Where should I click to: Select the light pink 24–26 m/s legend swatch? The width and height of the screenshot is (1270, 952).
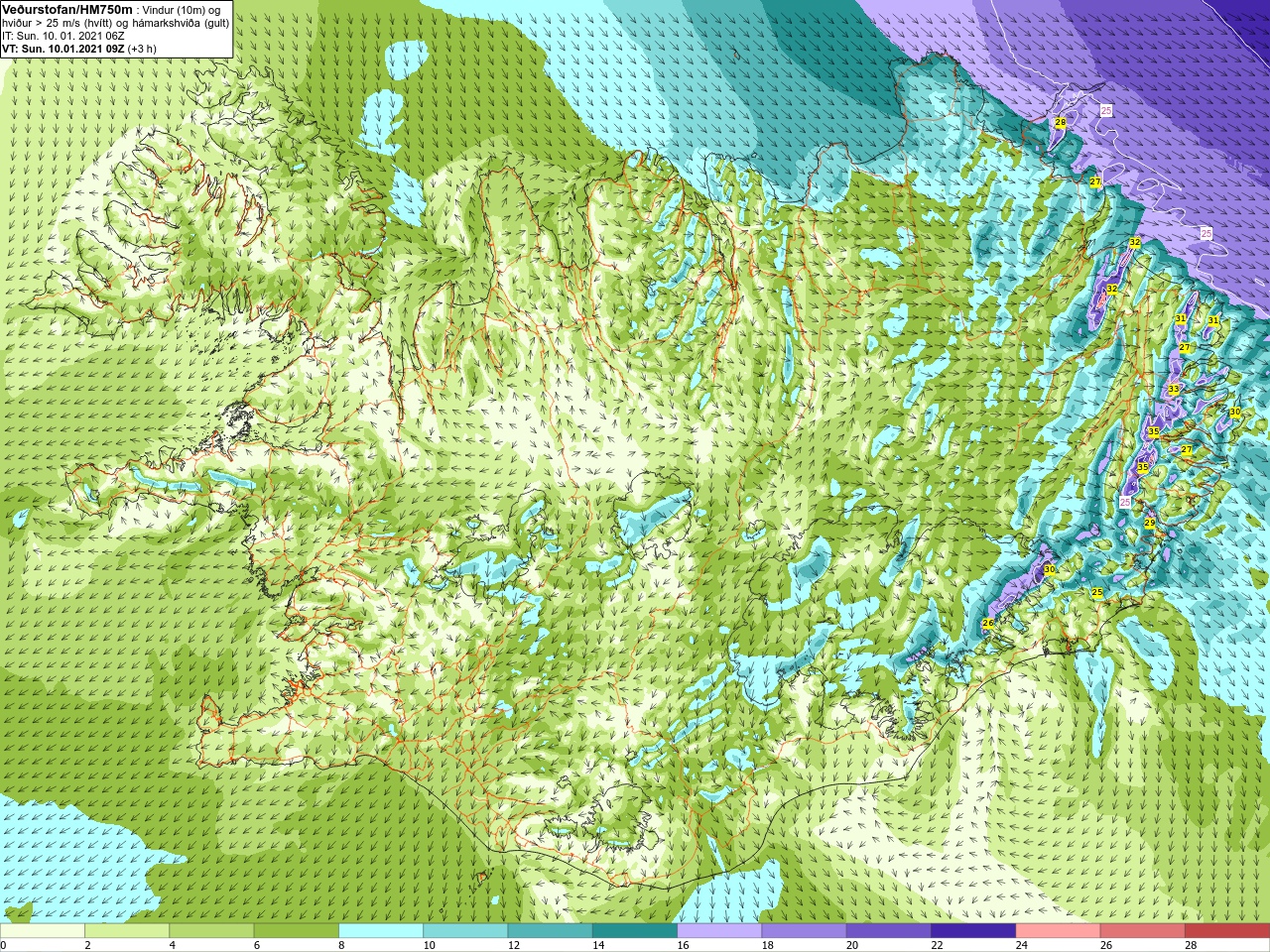[1058, 931]
